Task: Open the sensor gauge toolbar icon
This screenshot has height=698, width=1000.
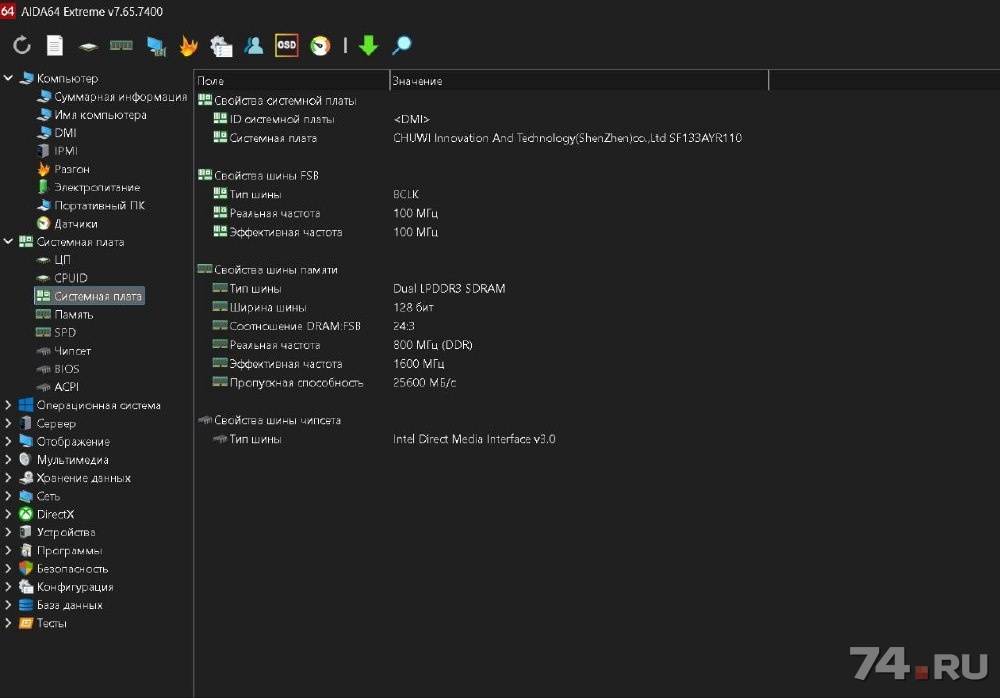Action: tap(320, 46)
